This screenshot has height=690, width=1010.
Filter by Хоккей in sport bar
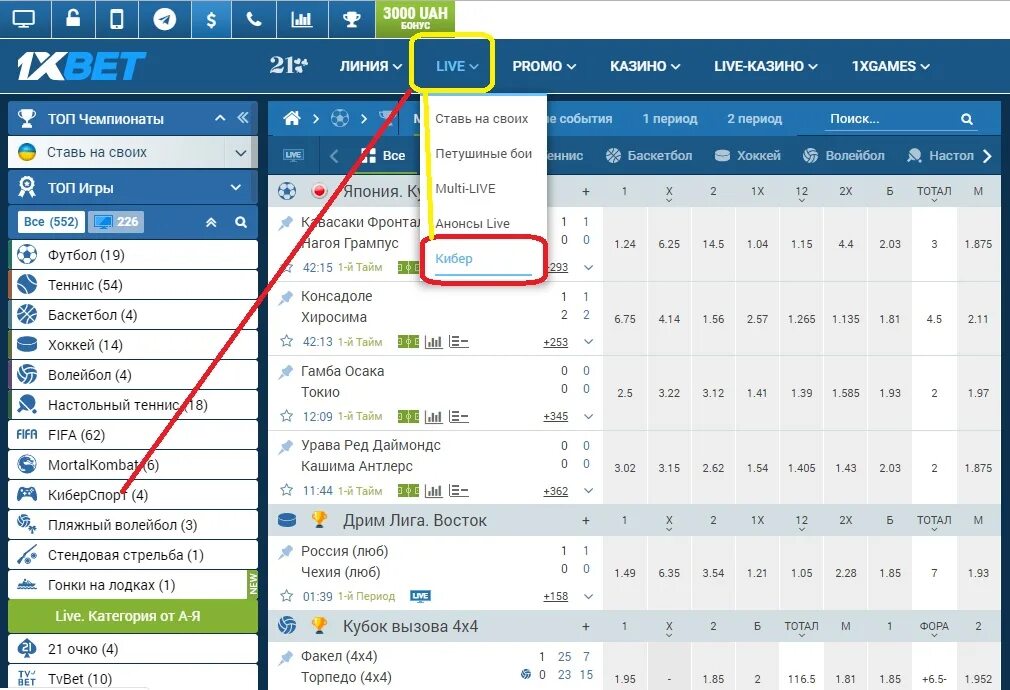coord(748,155)
